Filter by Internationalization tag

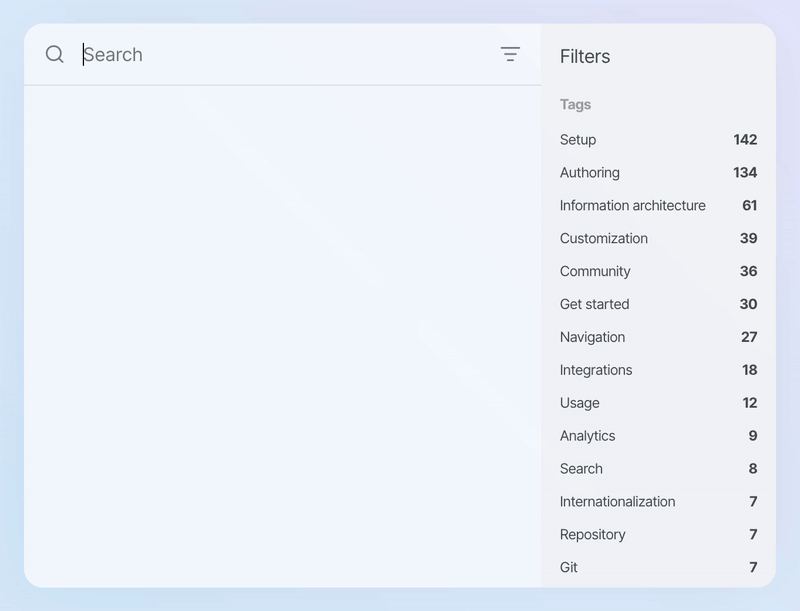[x=617, y=503]
